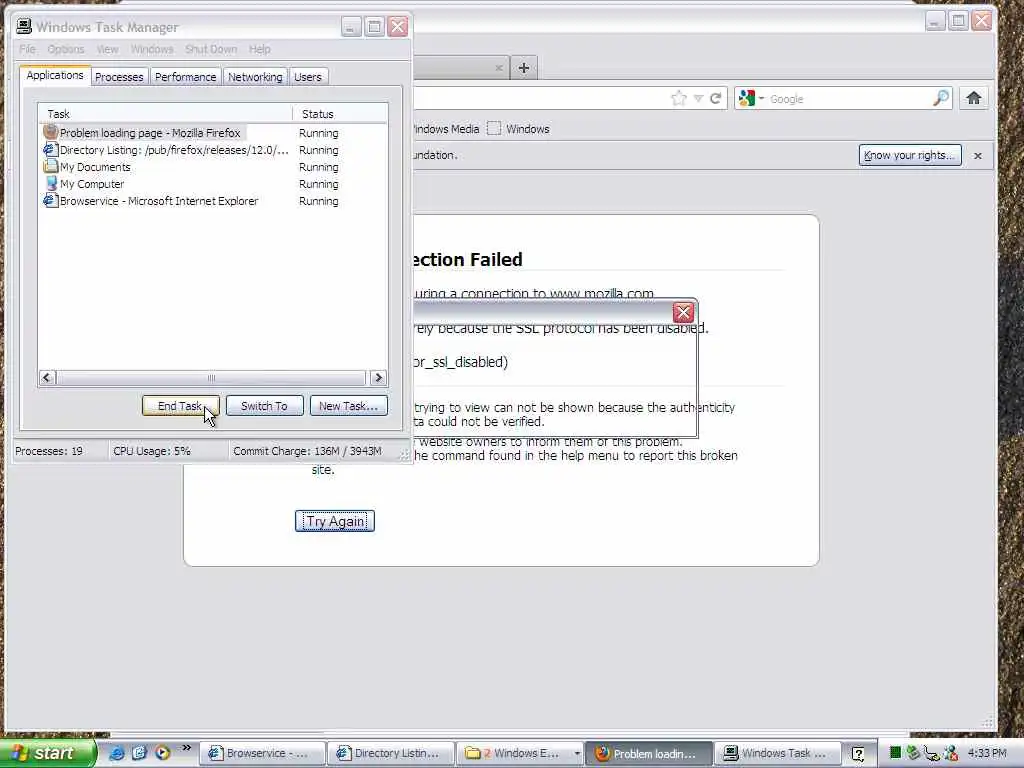The width and height of the screenshot is (1024, 768).
Task: Select the Directory Listing /pub/firefox task row
Action: click(x=213, y=150)
